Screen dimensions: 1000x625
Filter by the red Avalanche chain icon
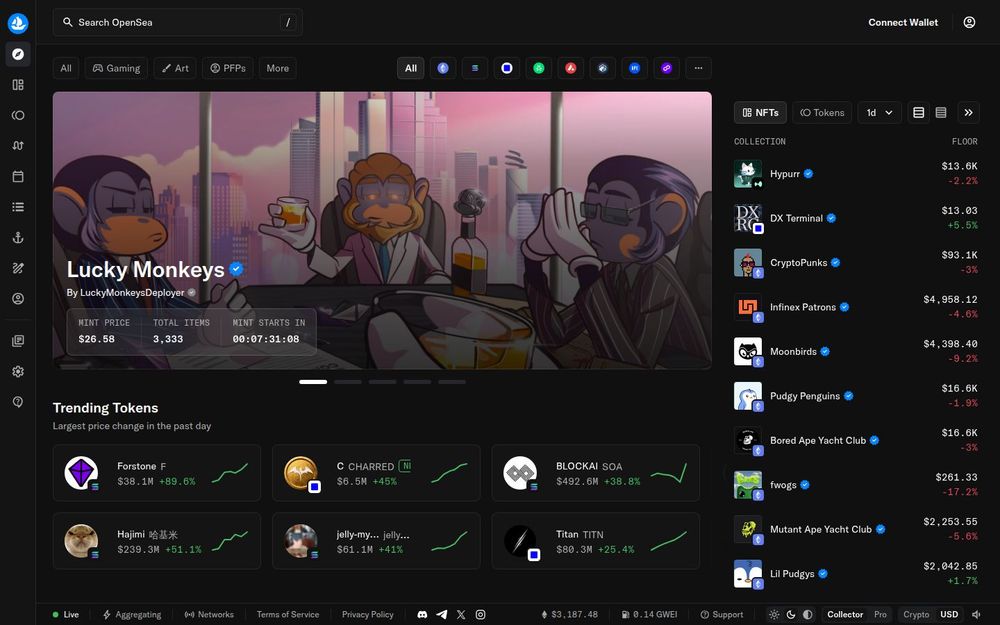[570, 68]
